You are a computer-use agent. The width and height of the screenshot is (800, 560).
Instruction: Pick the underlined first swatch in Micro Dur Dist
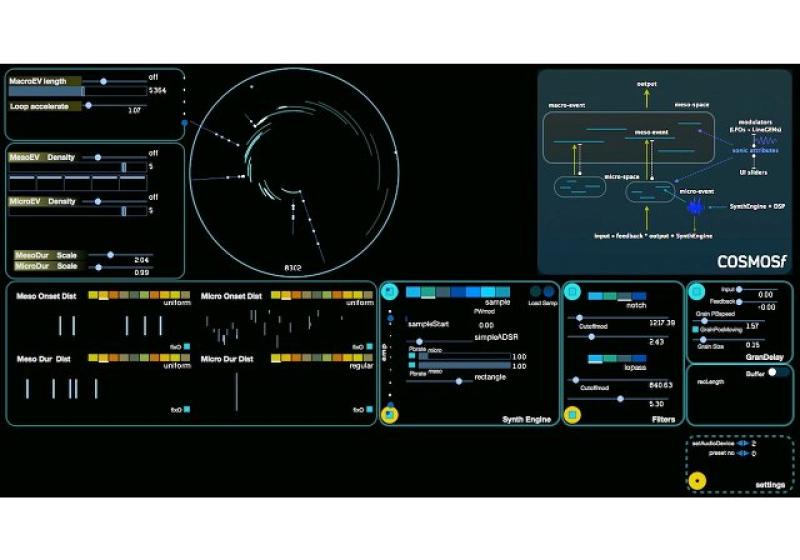click(276, 359)
